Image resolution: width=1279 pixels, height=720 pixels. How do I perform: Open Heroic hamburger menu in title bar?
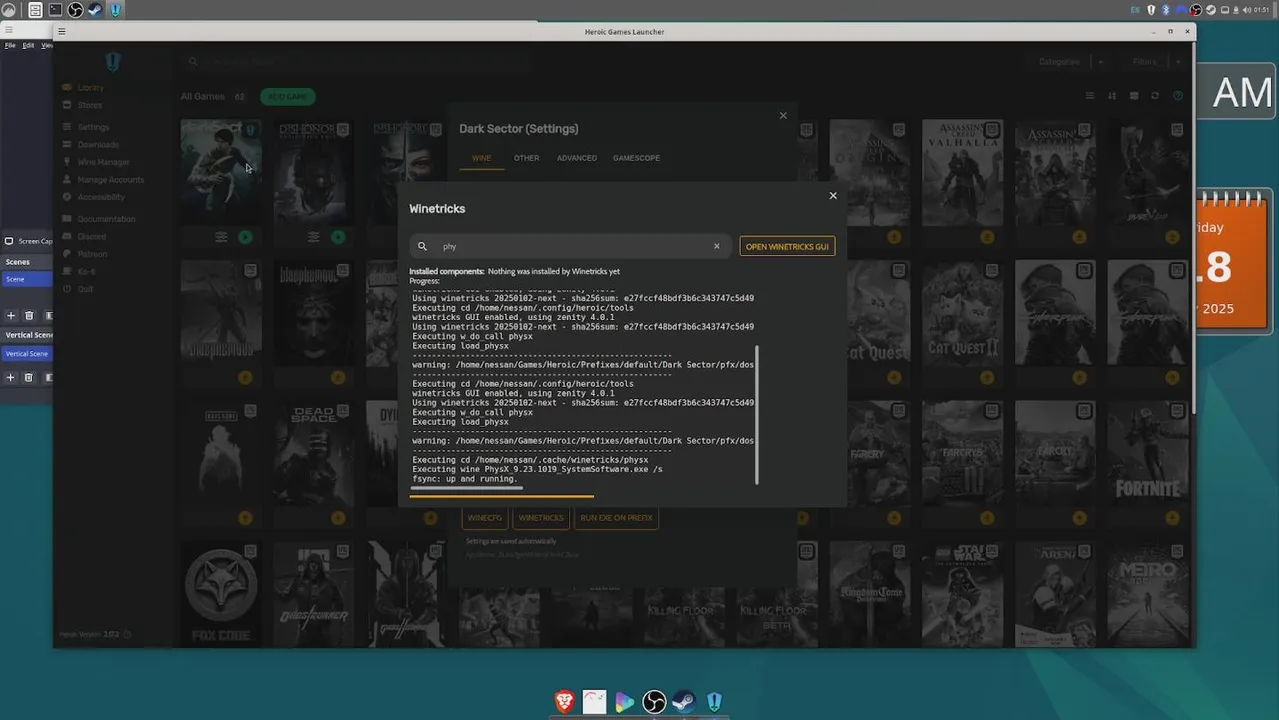pyautogui.click(x=61, y=31)
